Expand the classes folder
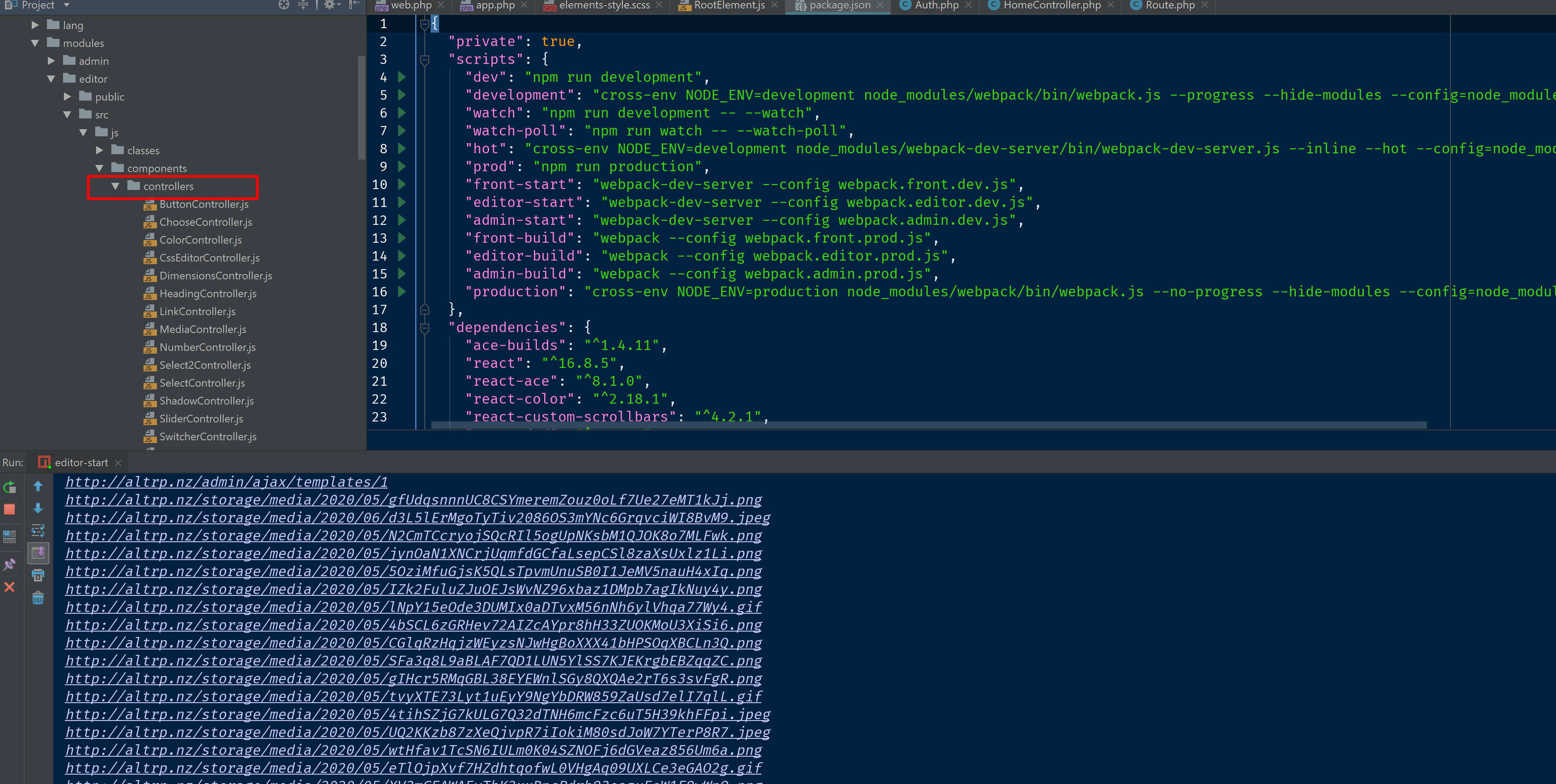This screenshot has height=784, width=1556. (100, 150)
